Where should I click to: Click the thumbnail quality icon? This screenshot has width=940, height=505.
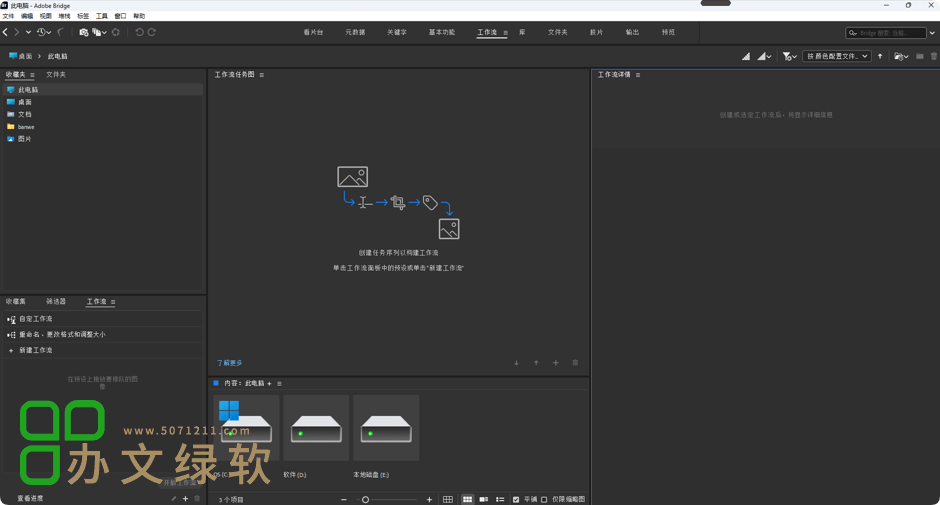(746, 56)
